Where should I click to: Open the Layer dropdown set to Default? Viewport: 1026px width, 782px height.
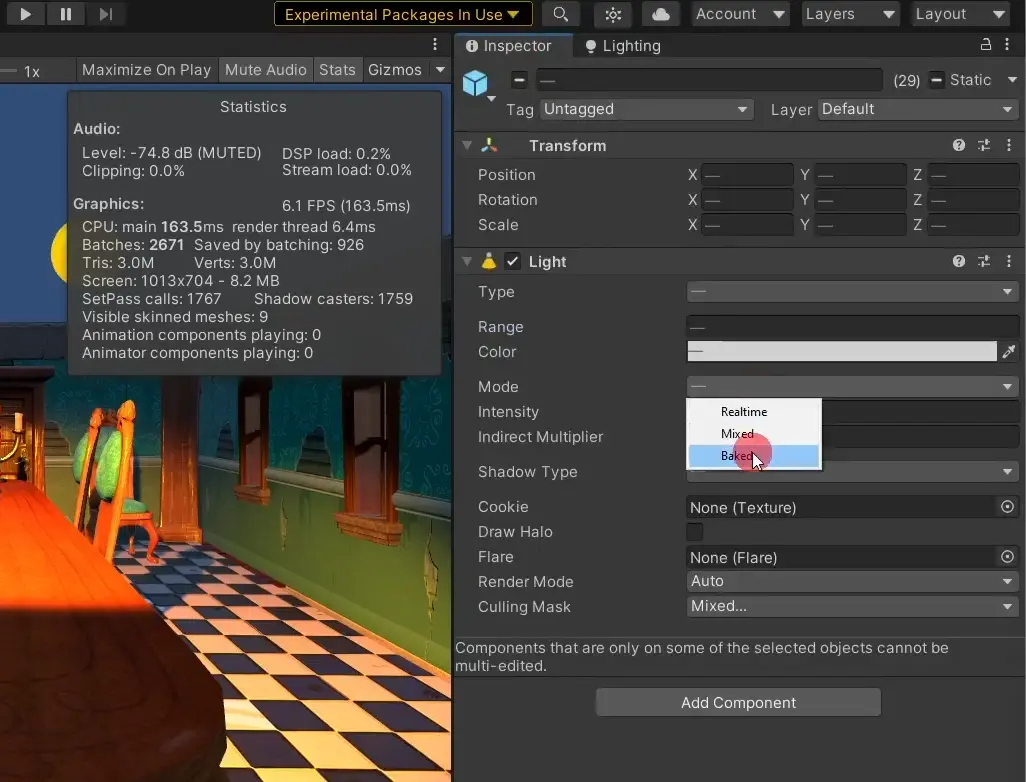pos(918,109)
